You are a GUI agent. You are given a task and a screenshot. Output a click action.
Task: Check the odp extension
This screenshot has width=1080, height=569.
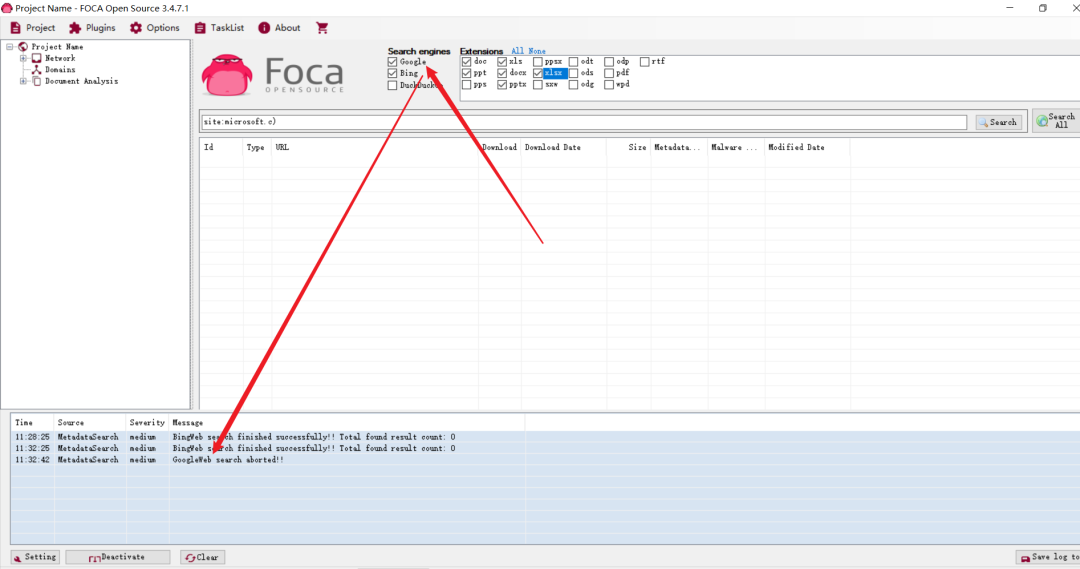pos(609,62)
